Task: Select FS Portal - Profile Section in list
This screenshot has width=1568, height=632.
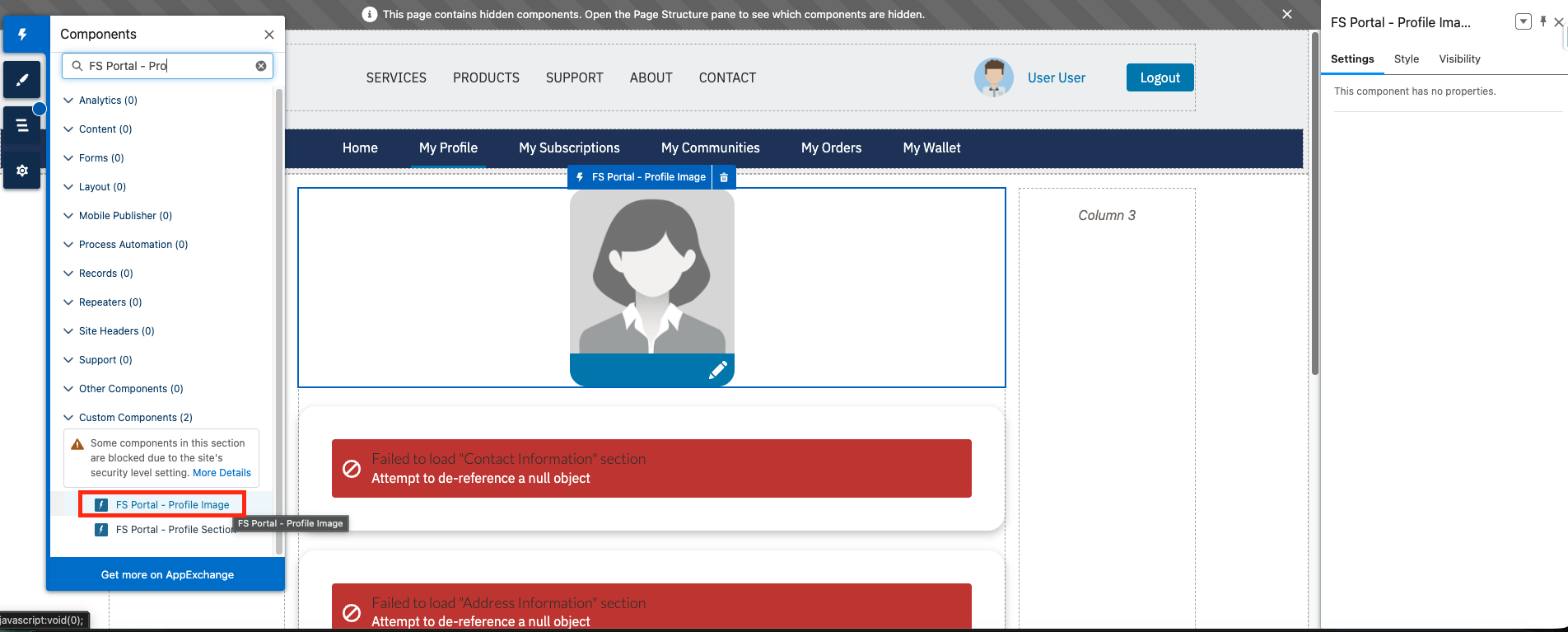Action: [x=175, y=530]
